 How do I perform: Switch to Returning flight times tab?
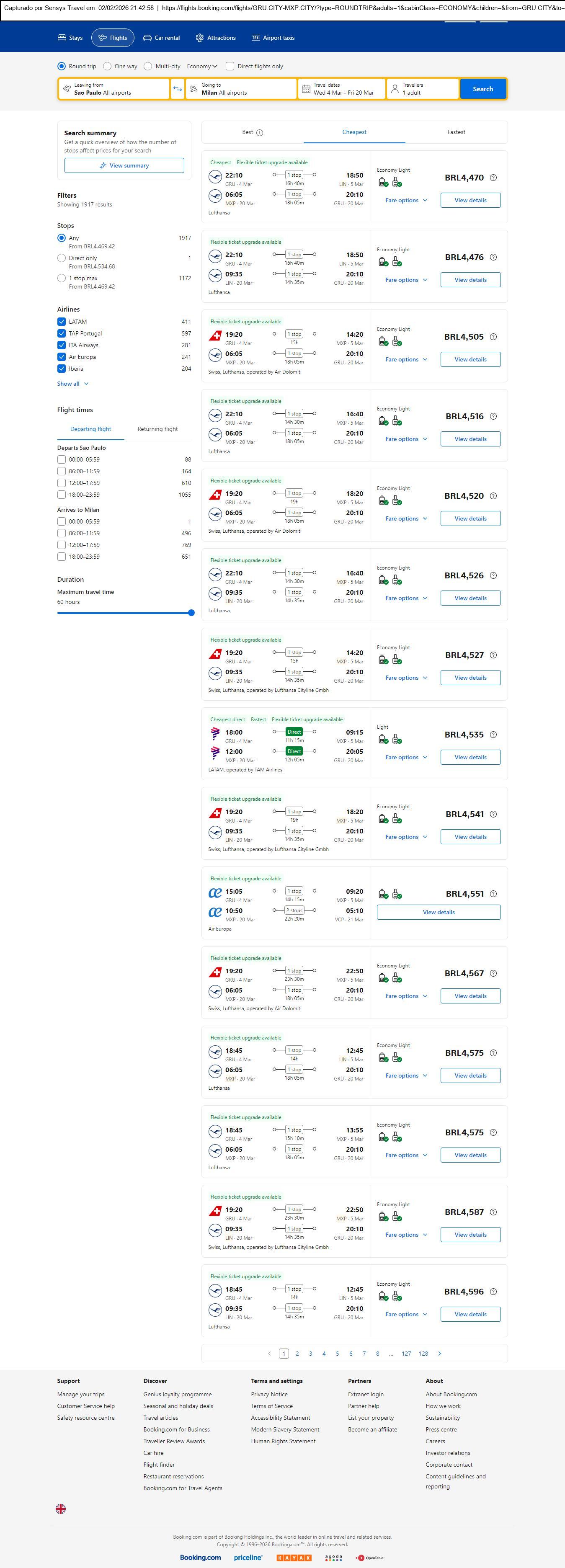point(157,429)
